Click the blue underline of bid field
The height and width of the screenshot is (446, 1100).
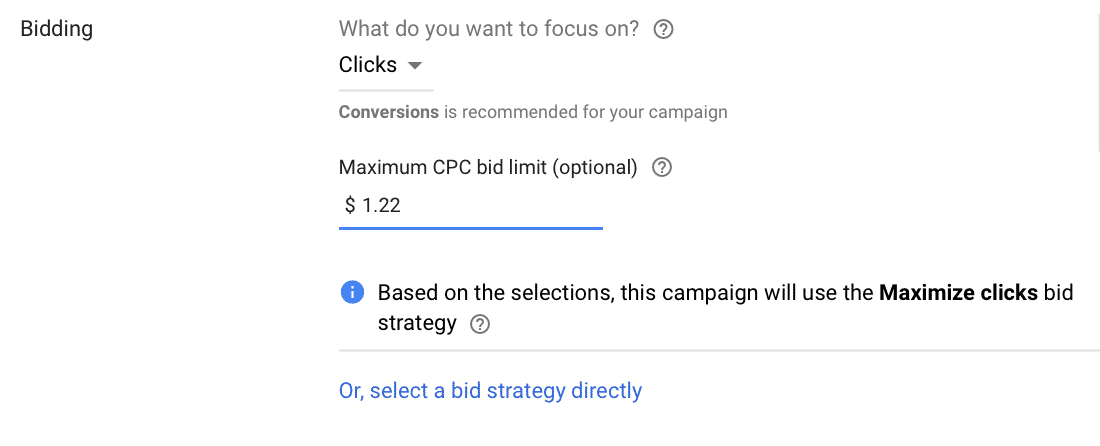coord(471,228)
